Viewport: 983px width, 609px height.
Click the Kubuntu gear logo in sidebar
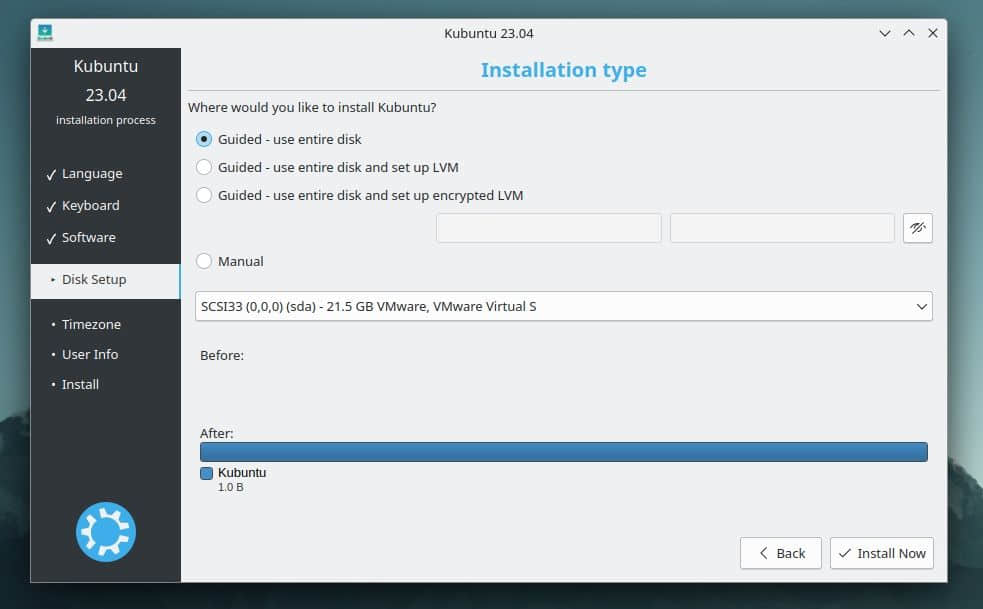[x=105, y=532]
